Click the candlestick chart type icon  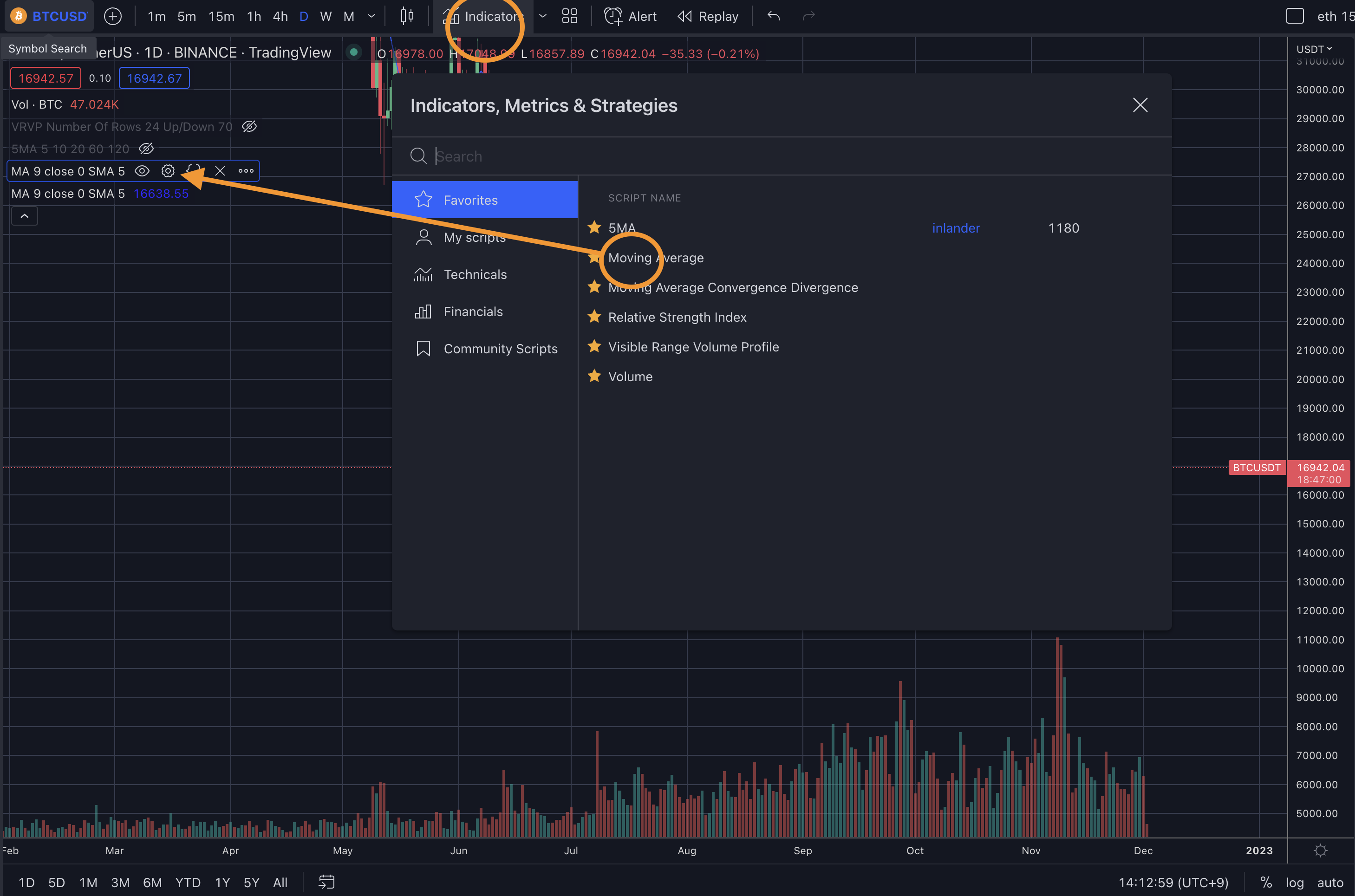407,16
